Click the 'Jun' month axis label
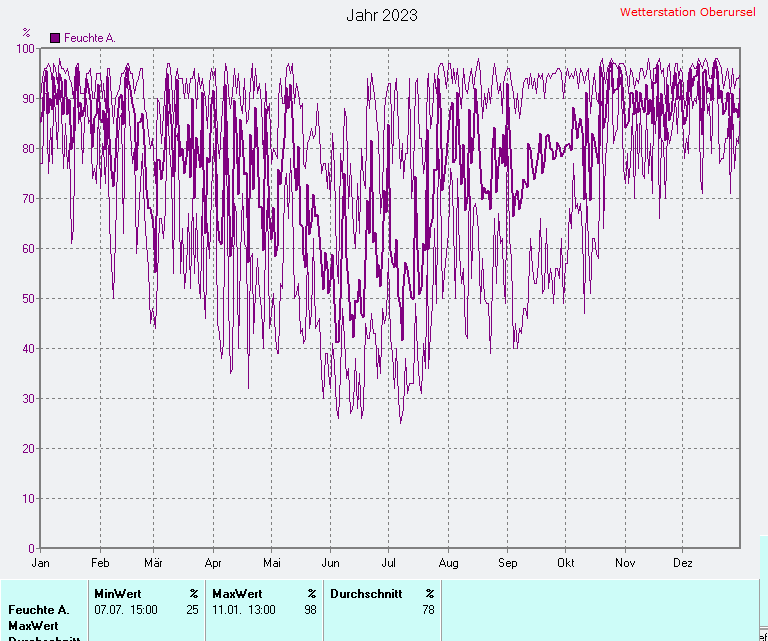The image size is (768, 641). click(x=331, y=563)
